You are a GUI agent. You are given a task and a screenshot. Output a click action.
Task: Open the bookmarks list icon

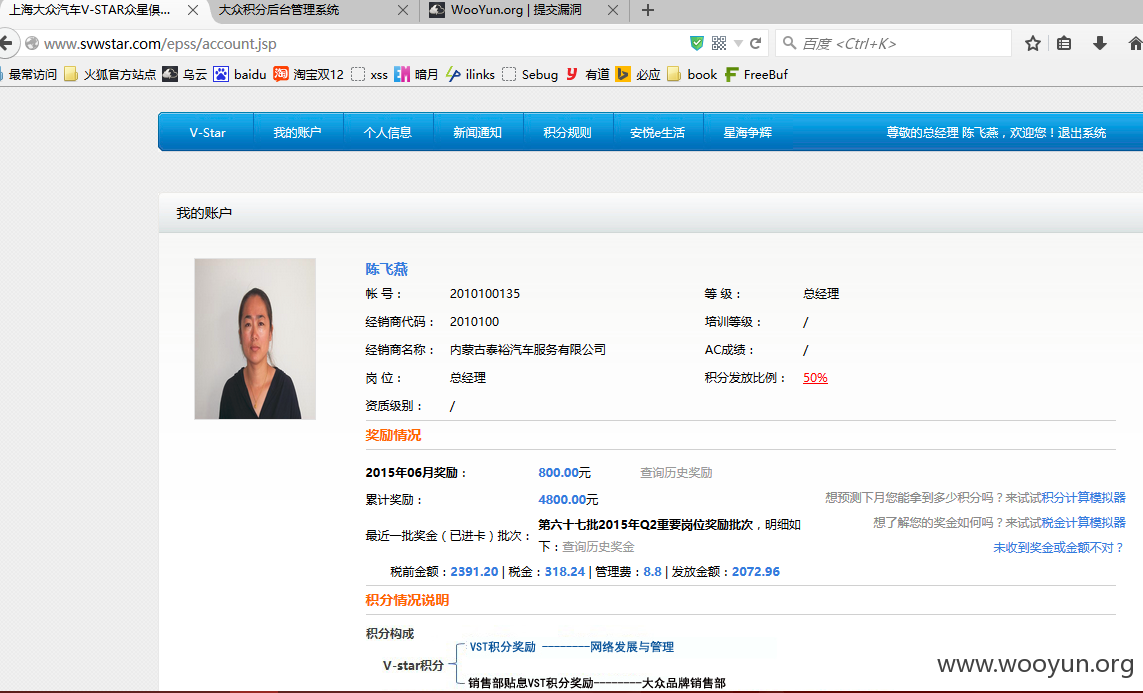(1064, 44)
